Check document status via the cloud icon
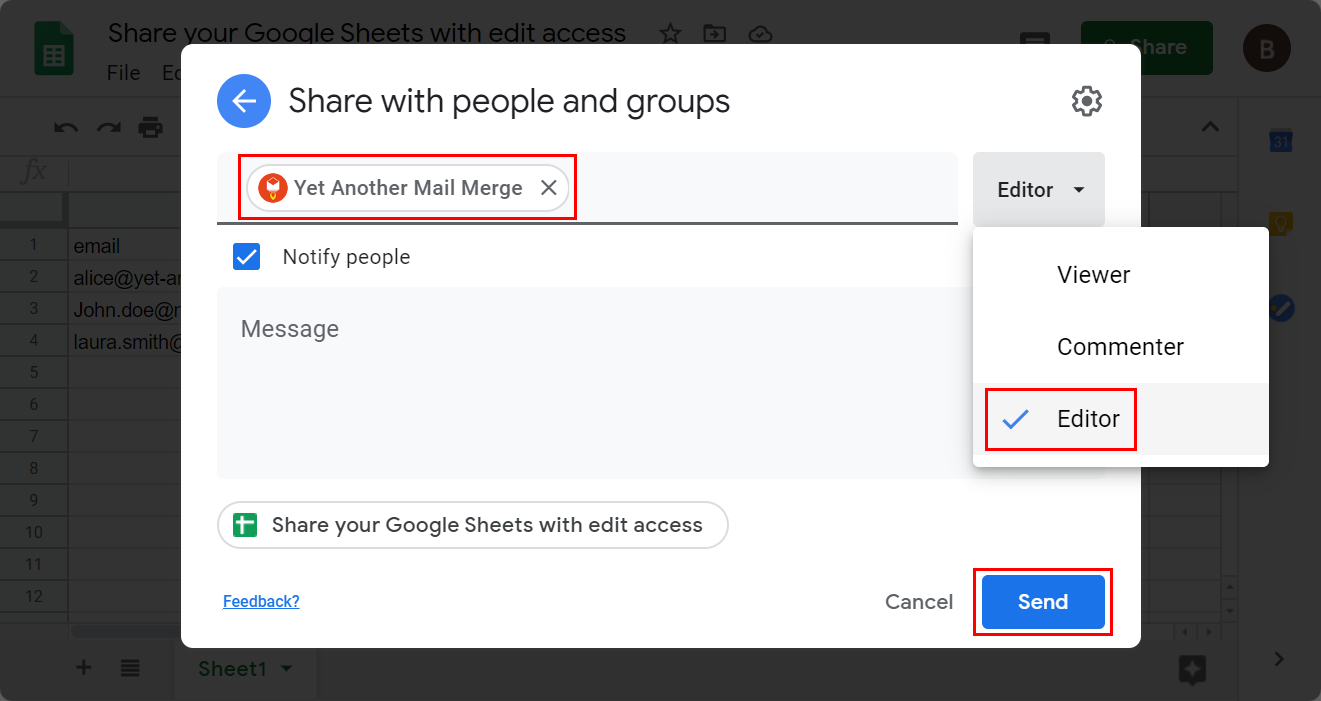The image size is (1321, 701). (x=760, y=34)
